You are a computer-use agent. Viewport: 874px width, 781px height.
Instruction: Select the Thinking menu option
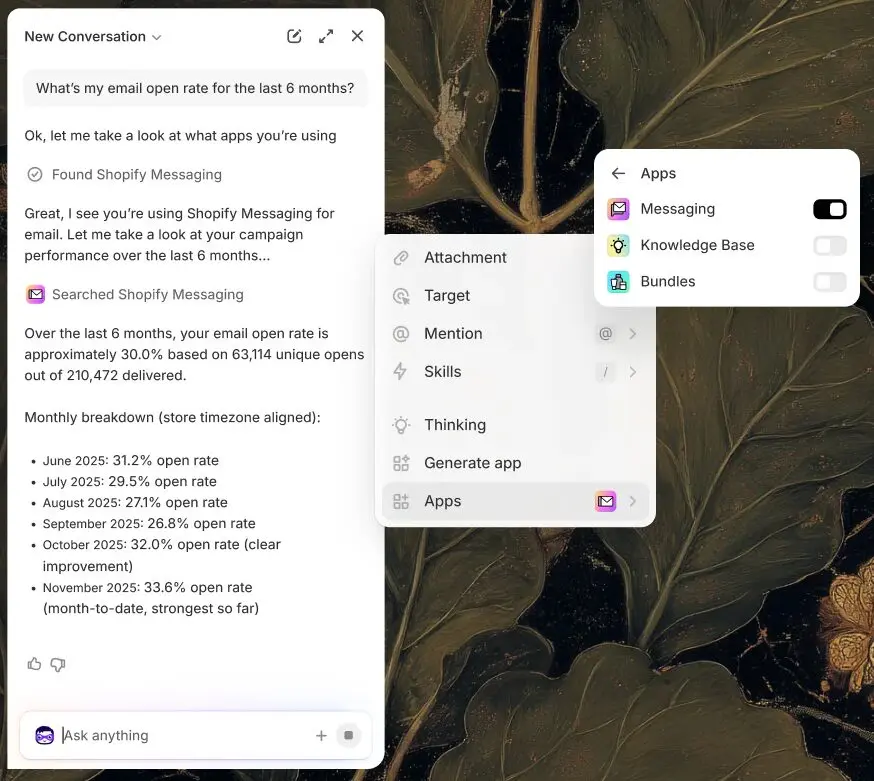(455, 425)
